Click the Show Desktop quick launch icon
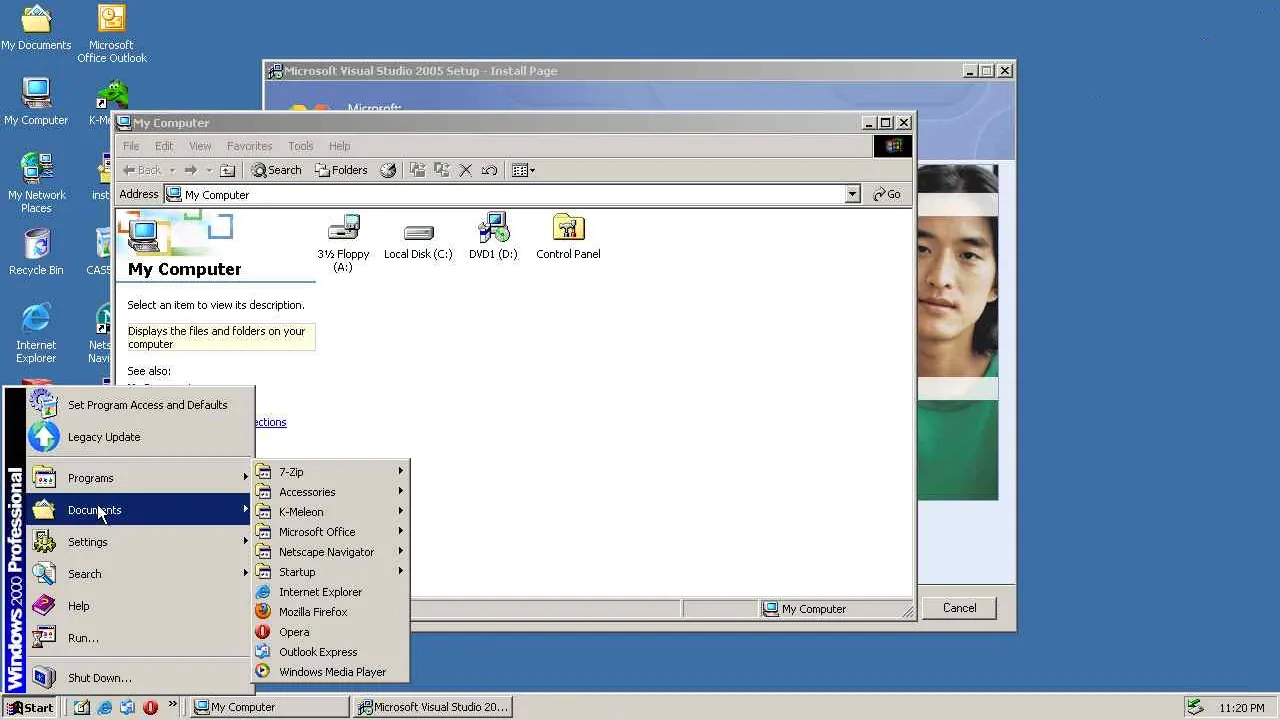The width and height of the screenshot is (1280, 720). click(x=82, y=707)
